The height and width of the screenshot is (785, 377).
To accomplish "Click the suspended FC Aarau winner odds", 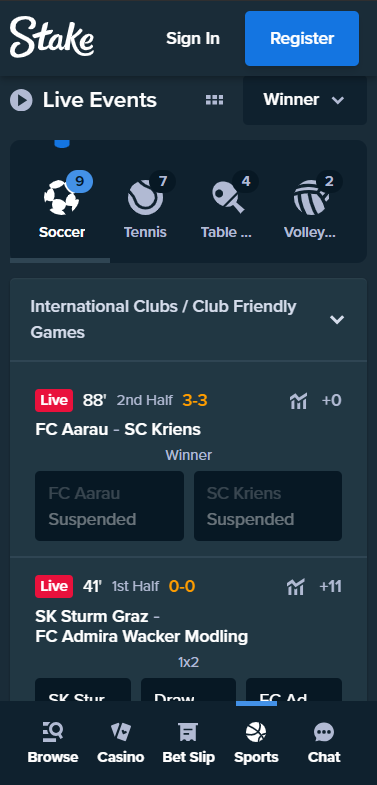I will [109, 506].
